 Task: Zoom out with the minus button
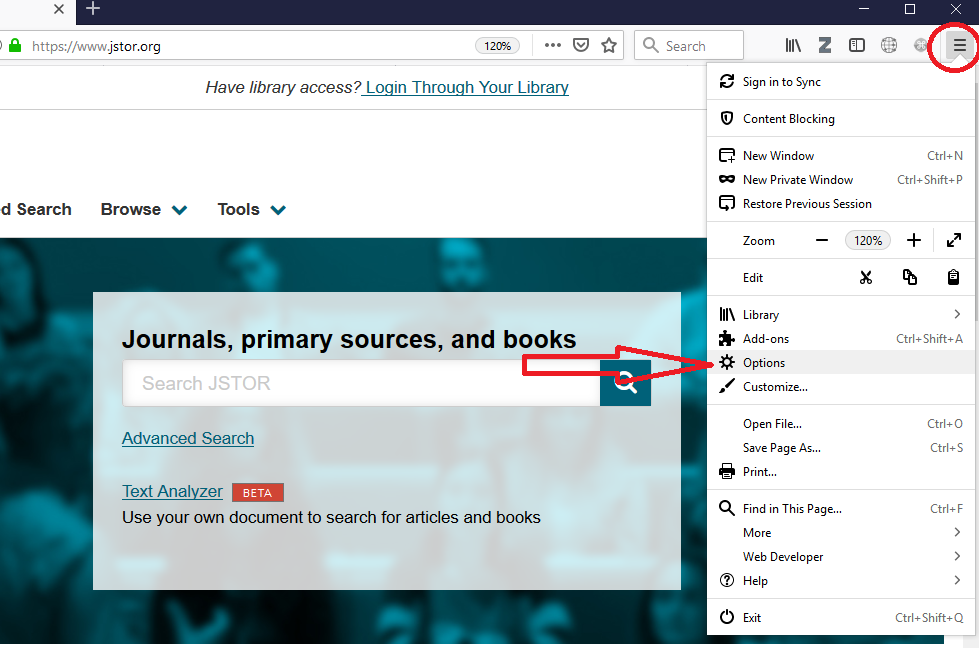tap(822, 240)
